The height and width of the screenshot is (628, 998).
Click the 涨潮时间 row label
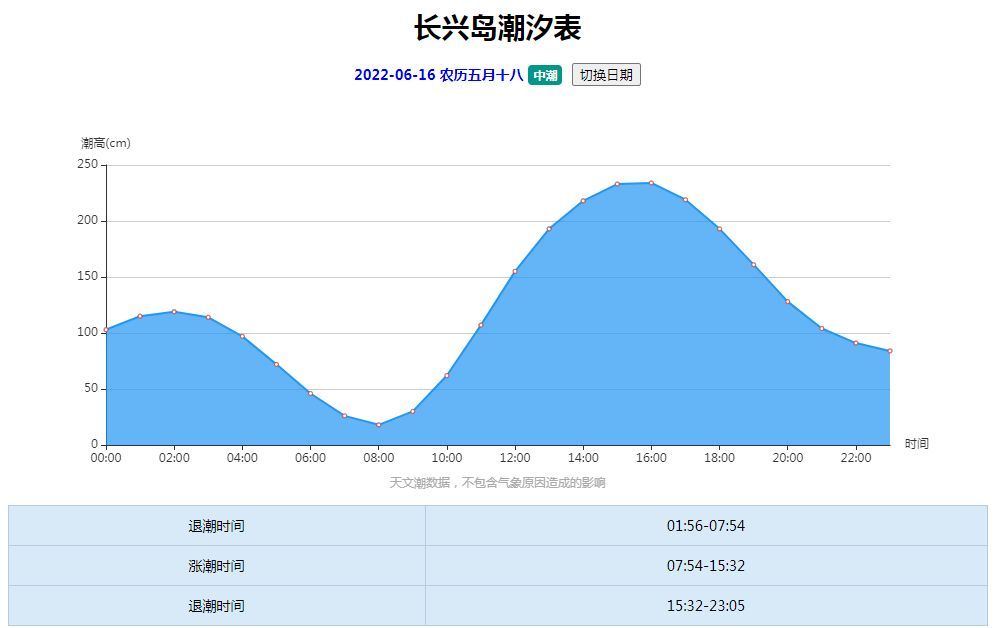point(216,566)
